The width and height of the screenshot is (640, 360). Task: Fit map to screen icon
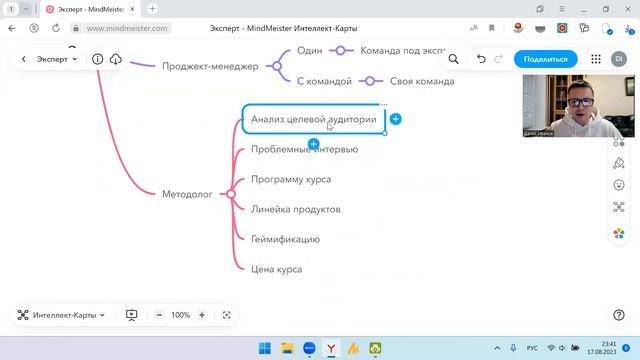(227, 315)
